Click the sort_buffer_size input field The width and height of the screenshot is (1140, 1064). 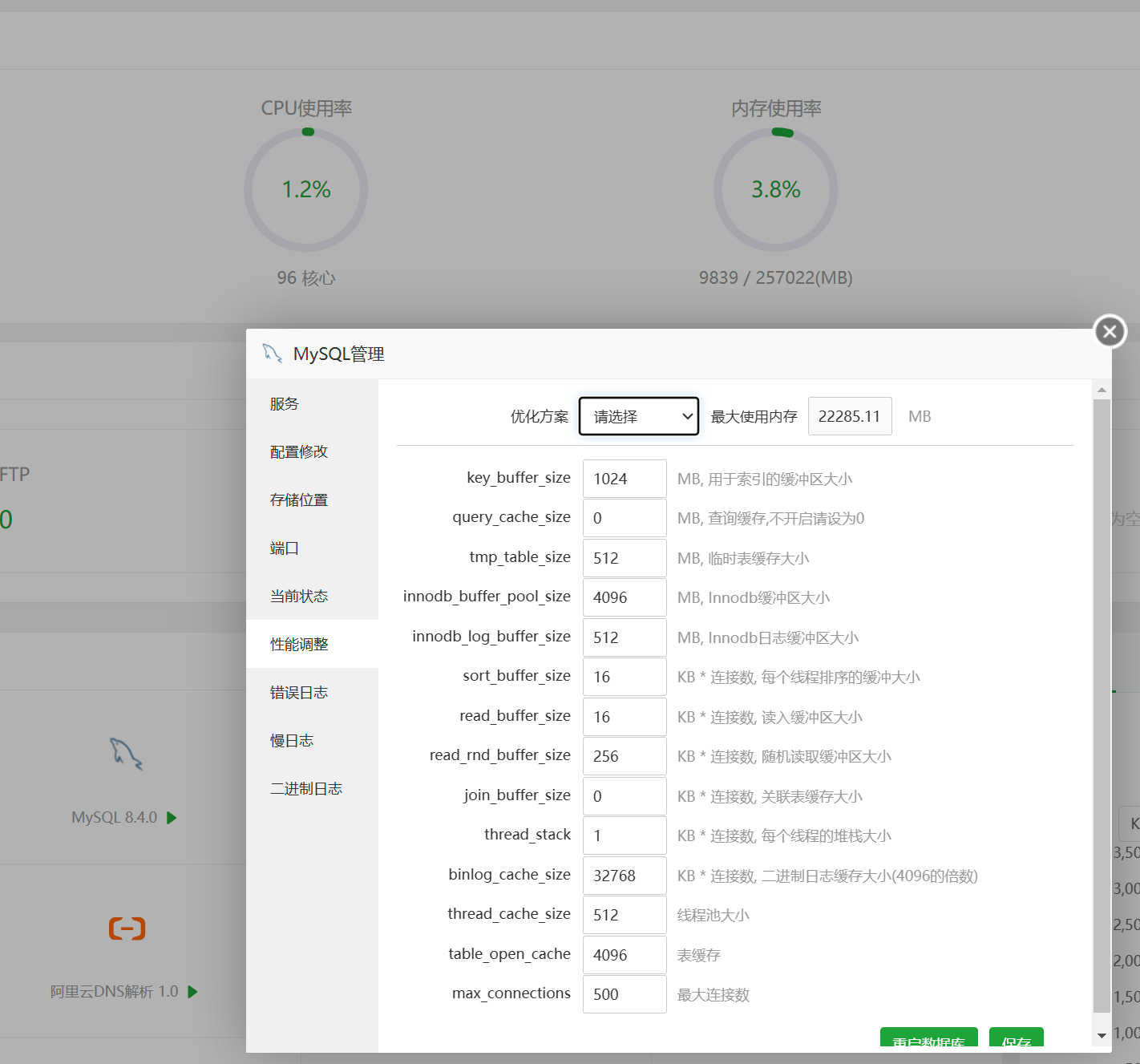point(625,677)
